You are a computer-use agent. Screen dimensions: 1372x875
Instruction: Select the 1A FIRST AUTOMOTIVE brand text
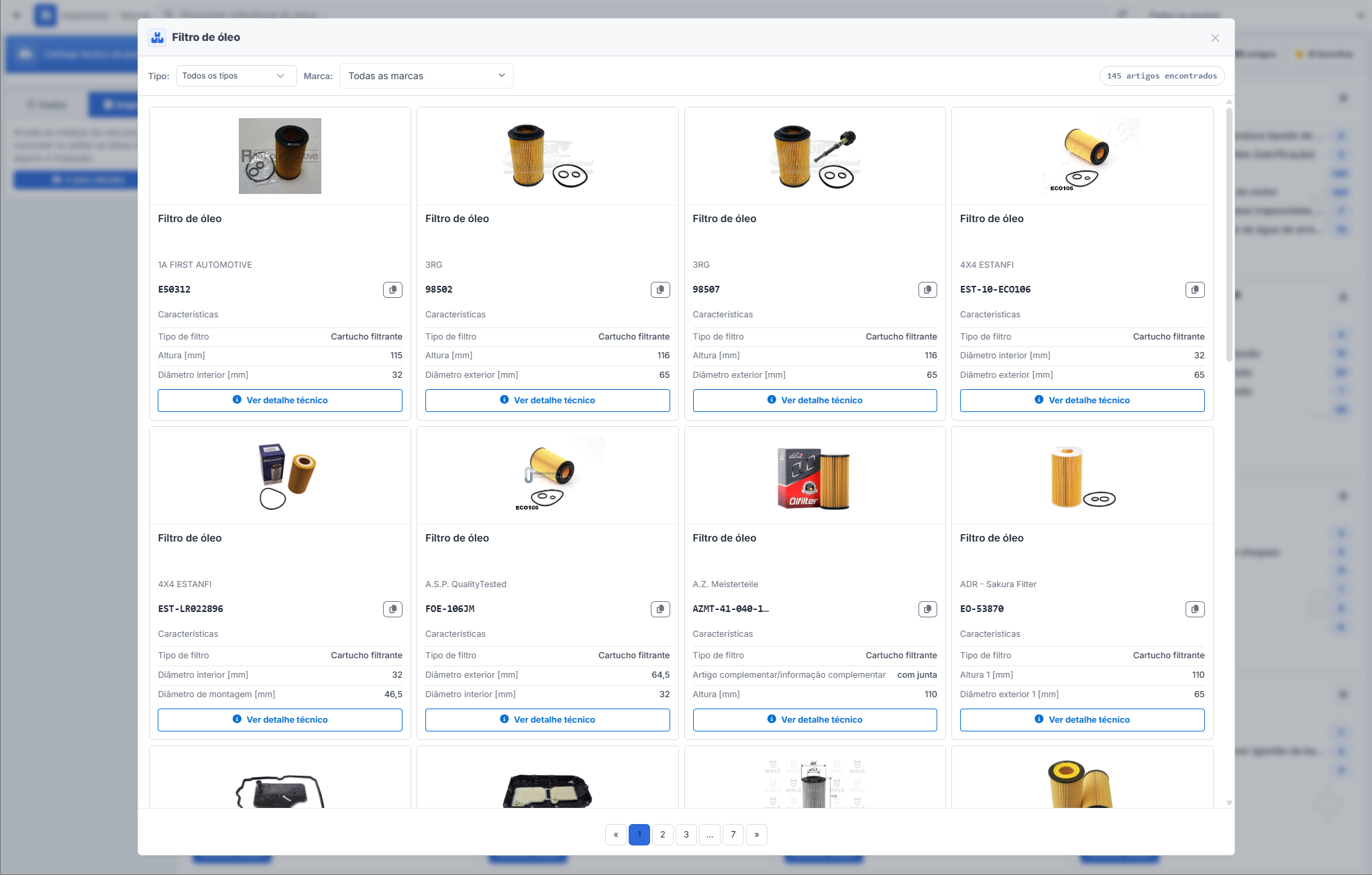205,265
